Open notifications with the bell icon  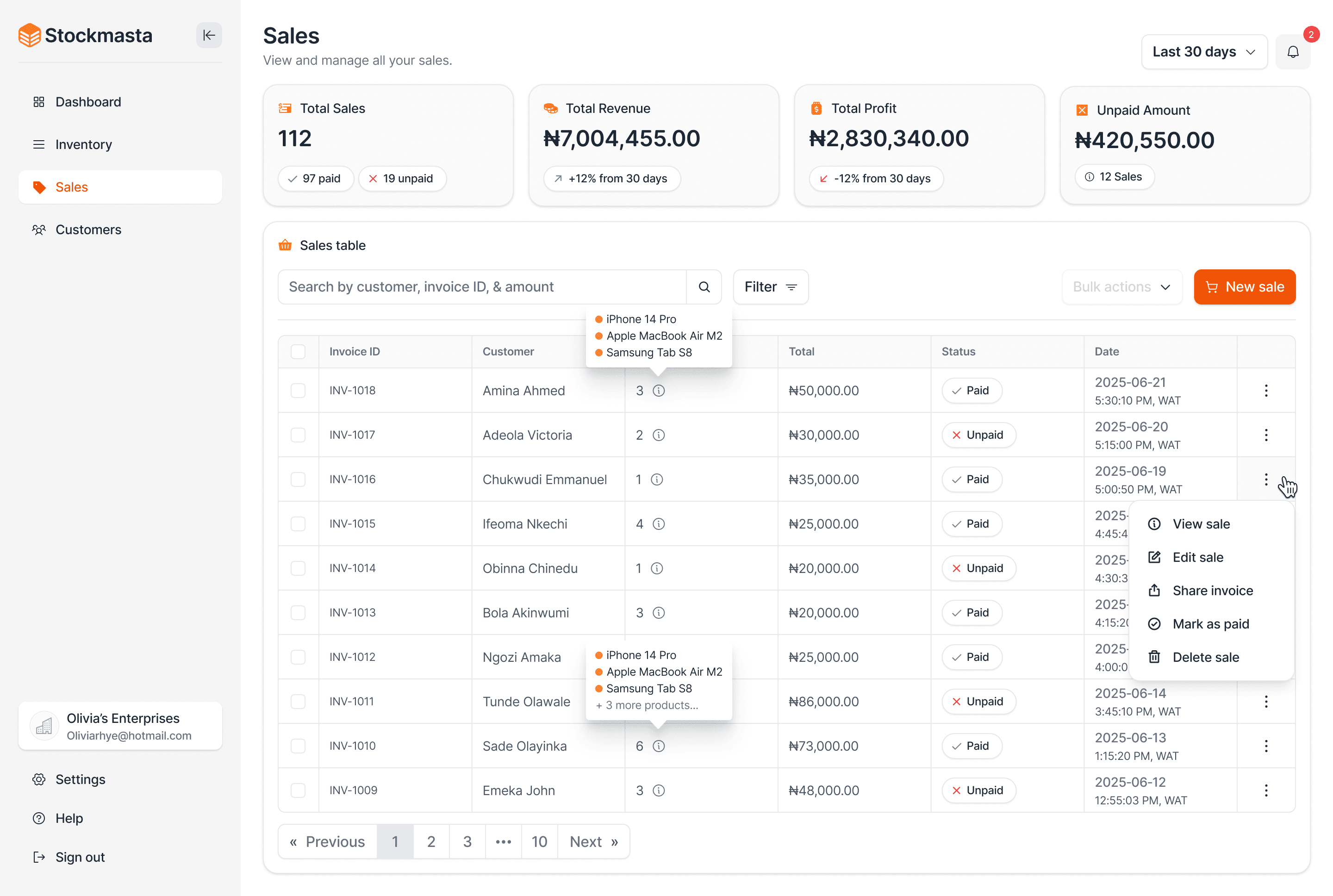click(x=1293, y=52)
